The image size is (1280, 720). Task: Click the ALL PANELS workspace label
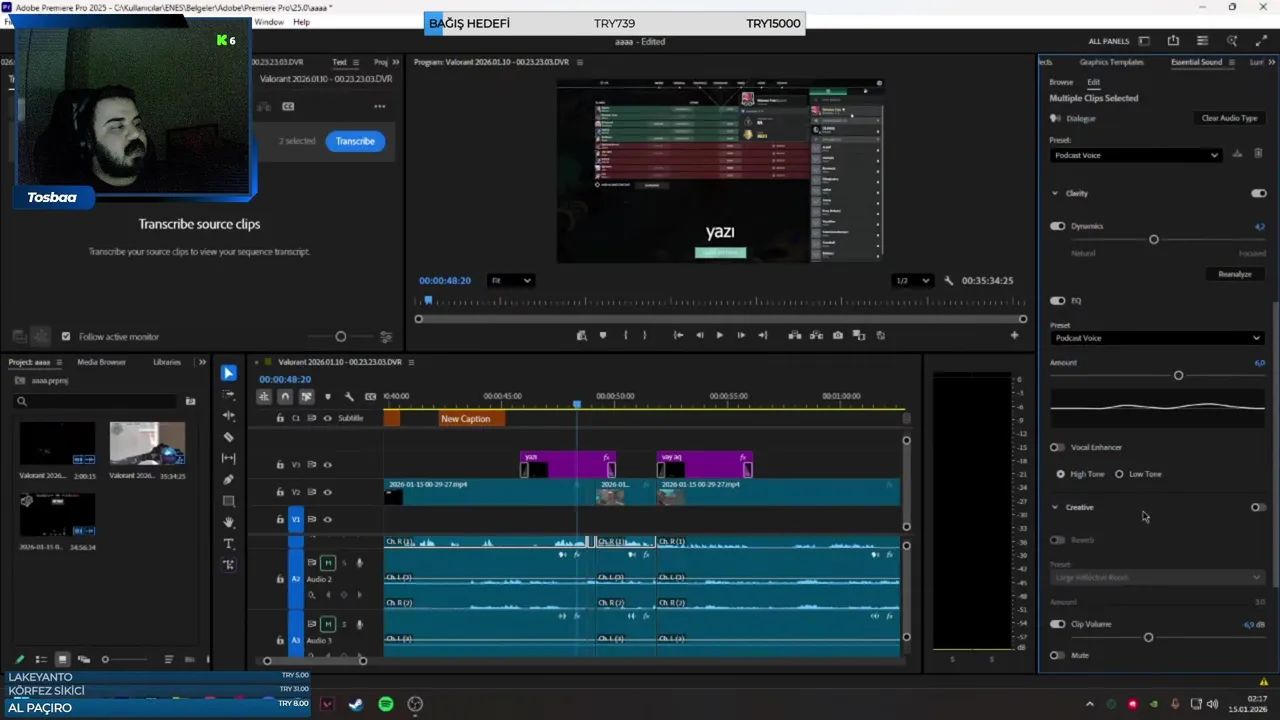coord(1109,41)
